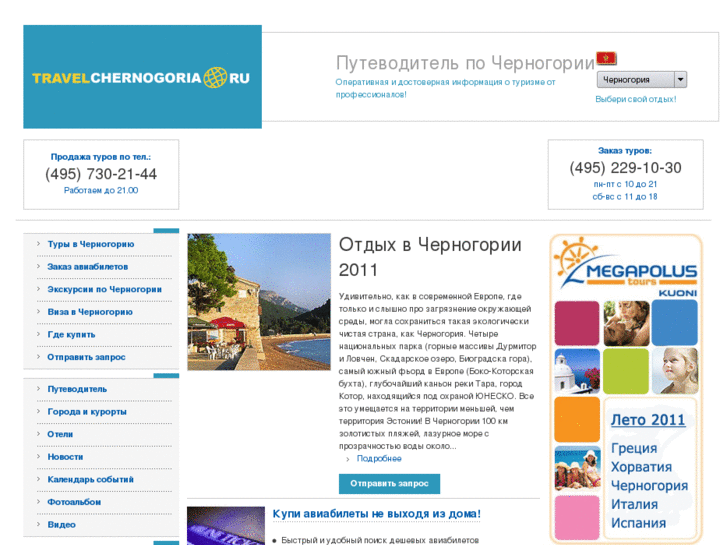
Task: Select Отправить запрос in the left menu
Action: 86,357
